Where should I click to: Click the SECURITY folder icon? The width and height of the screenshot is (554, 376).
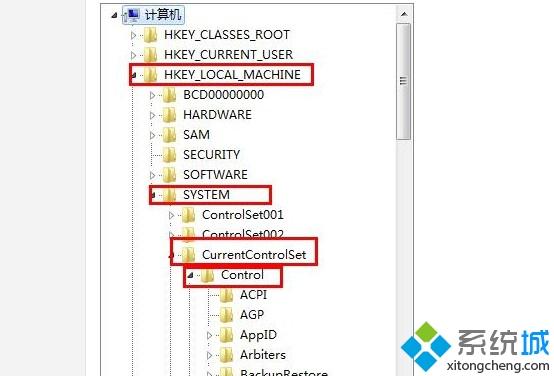click(x=170, y=154)
